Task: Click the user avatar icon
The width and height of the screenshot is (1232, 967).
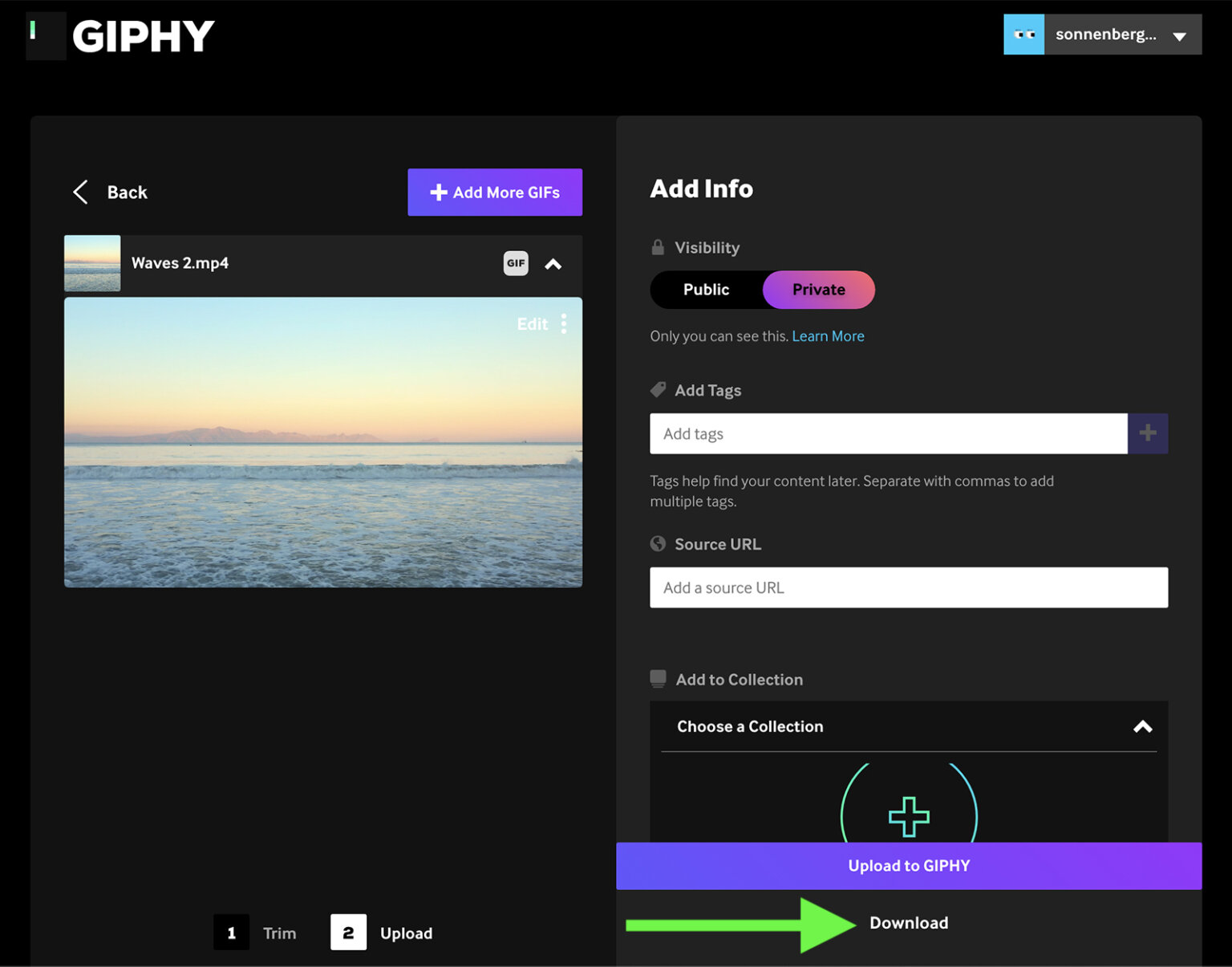Action: point(1023,35)
